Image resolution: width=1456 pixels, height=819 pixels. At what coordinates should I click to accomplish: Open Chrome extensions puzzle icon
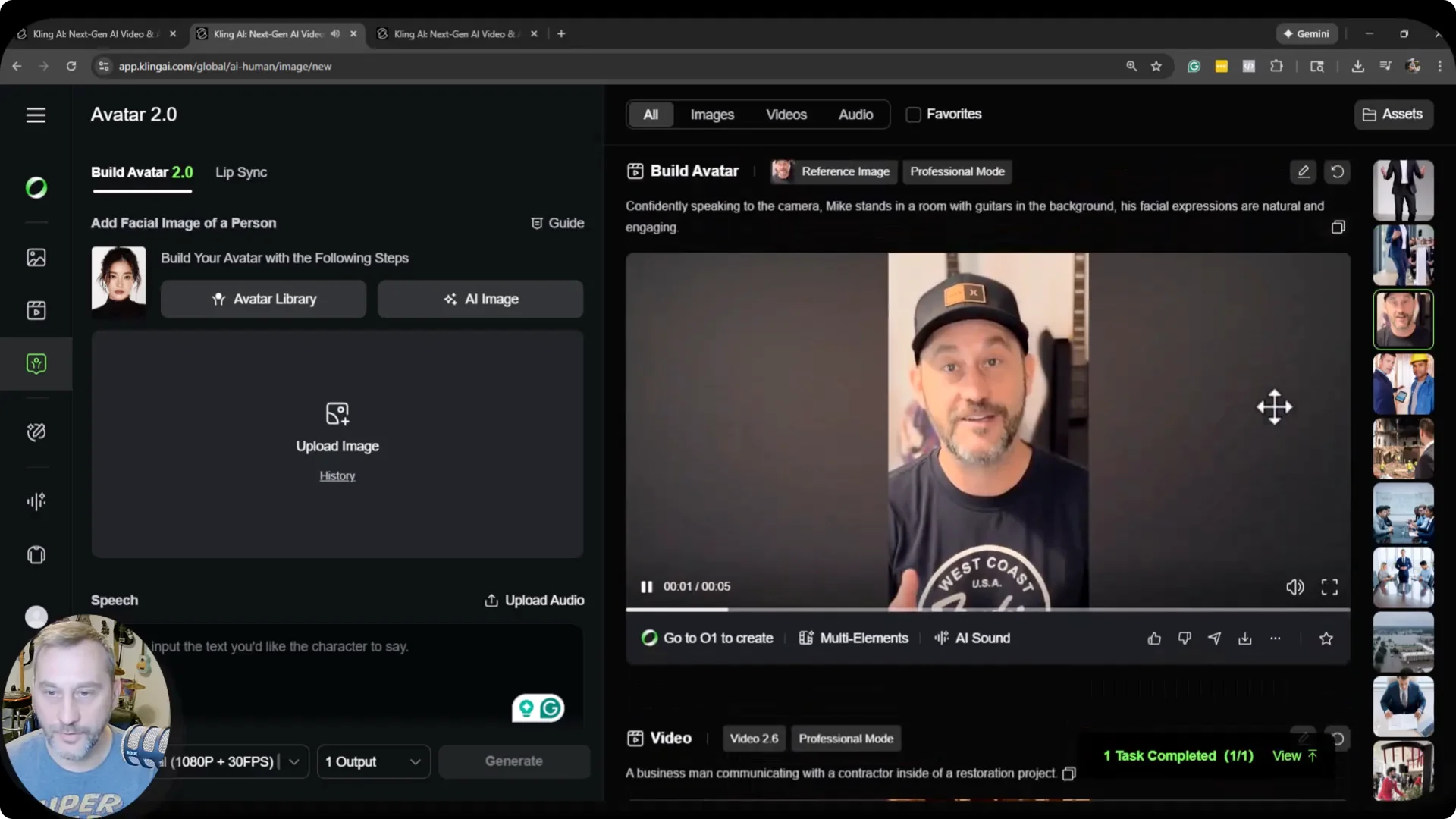point(1276,66)
